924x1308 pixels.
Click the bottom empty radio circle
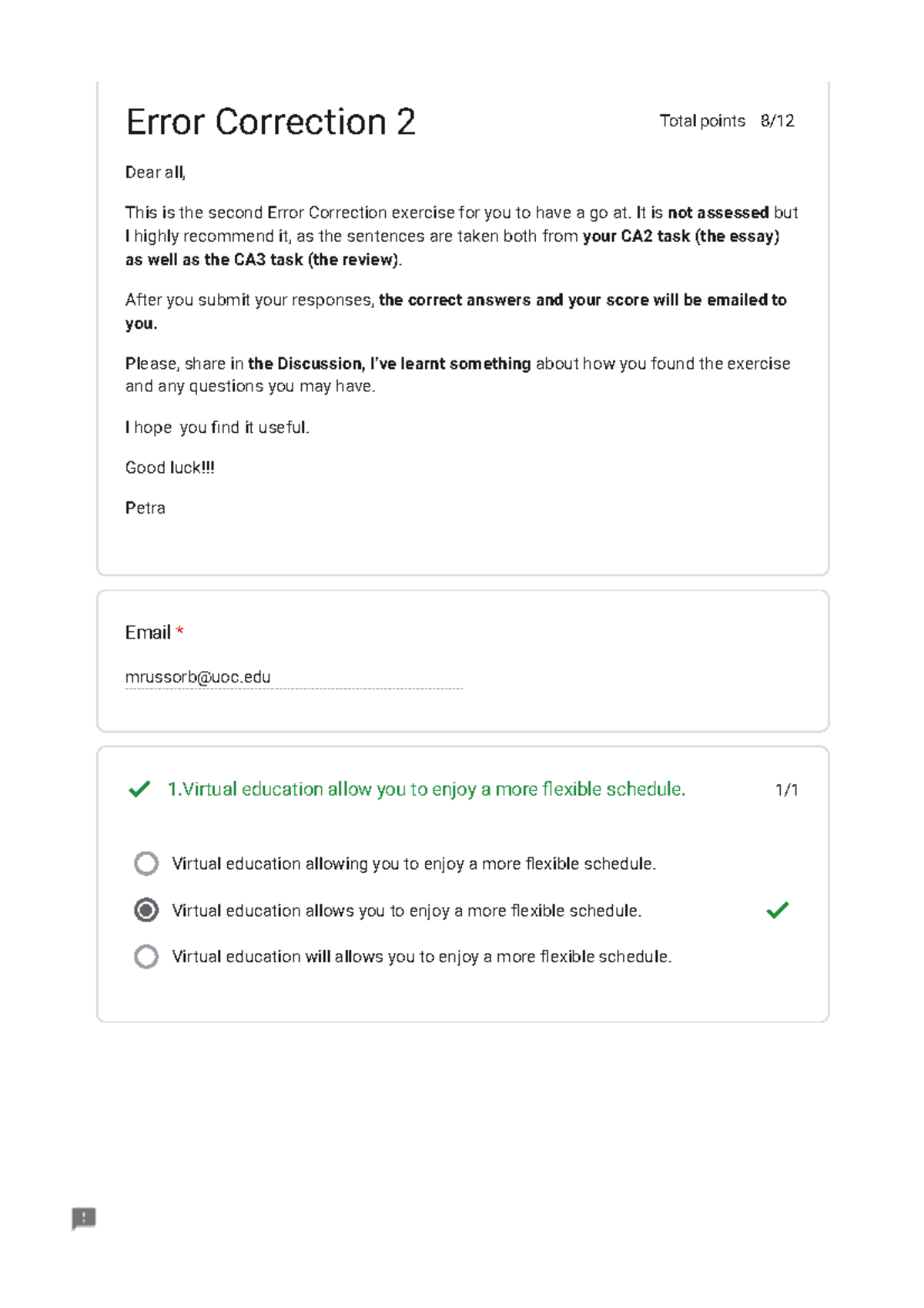[x=146, y=957]
